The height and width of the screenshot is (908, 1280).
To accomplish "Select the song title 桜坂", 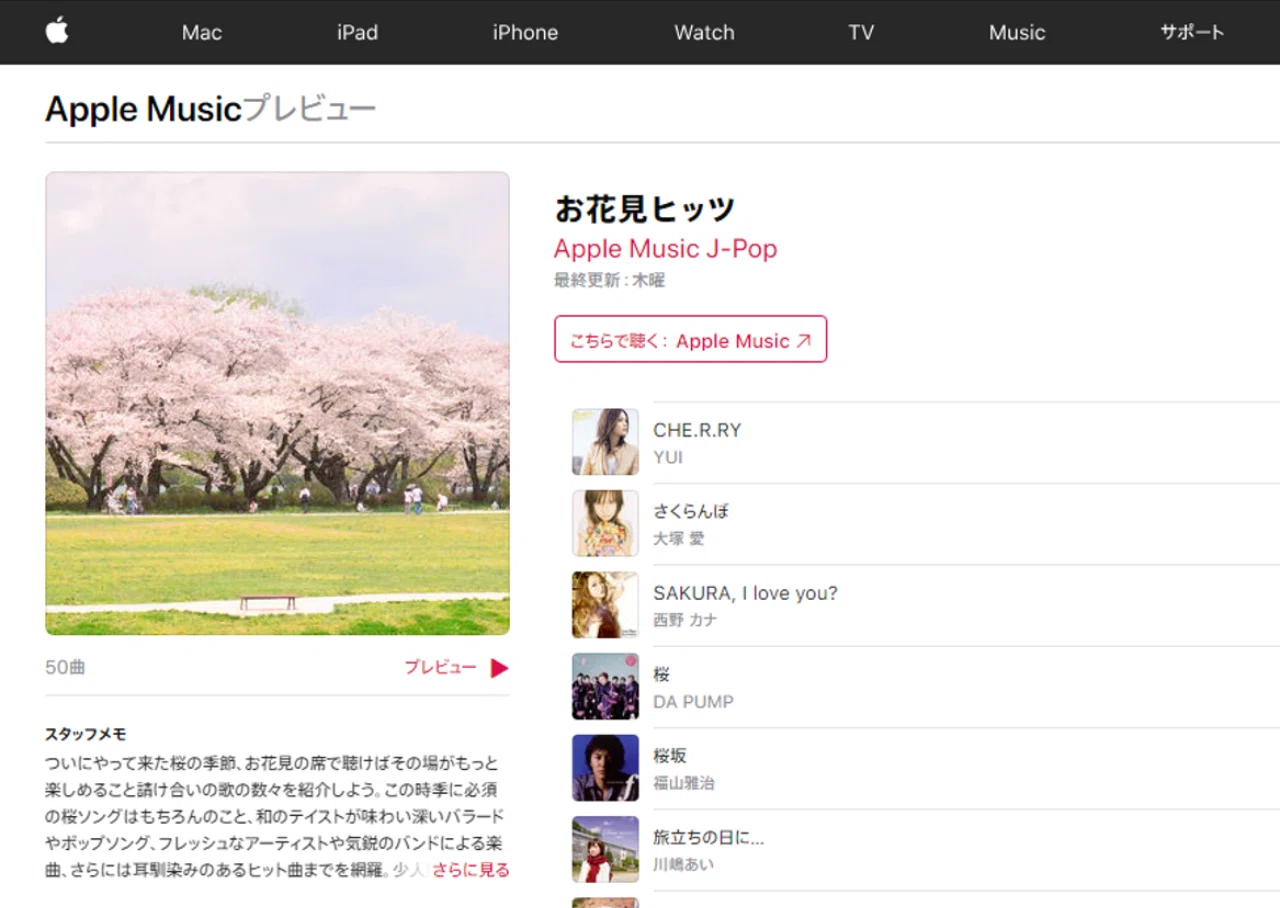I will pyautogui.click(x=670, y=756).
